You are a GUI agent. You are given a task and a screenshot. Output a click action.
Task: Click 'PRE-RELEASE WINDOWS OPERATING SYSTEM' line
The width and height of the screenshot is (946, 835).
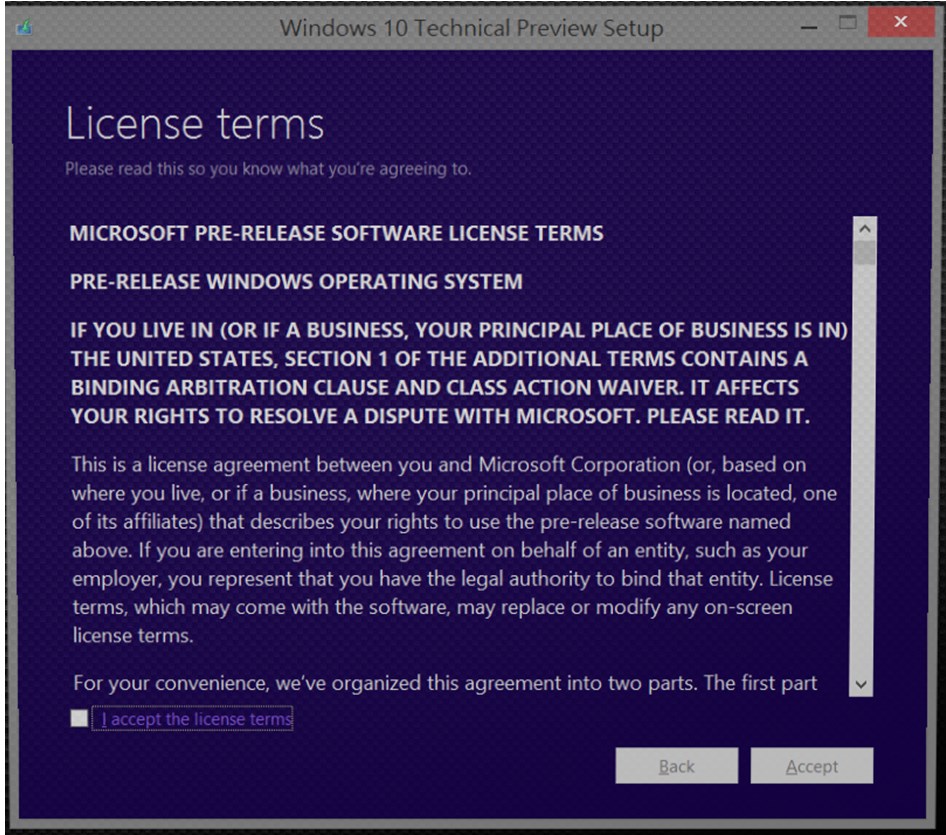(296, 282)
